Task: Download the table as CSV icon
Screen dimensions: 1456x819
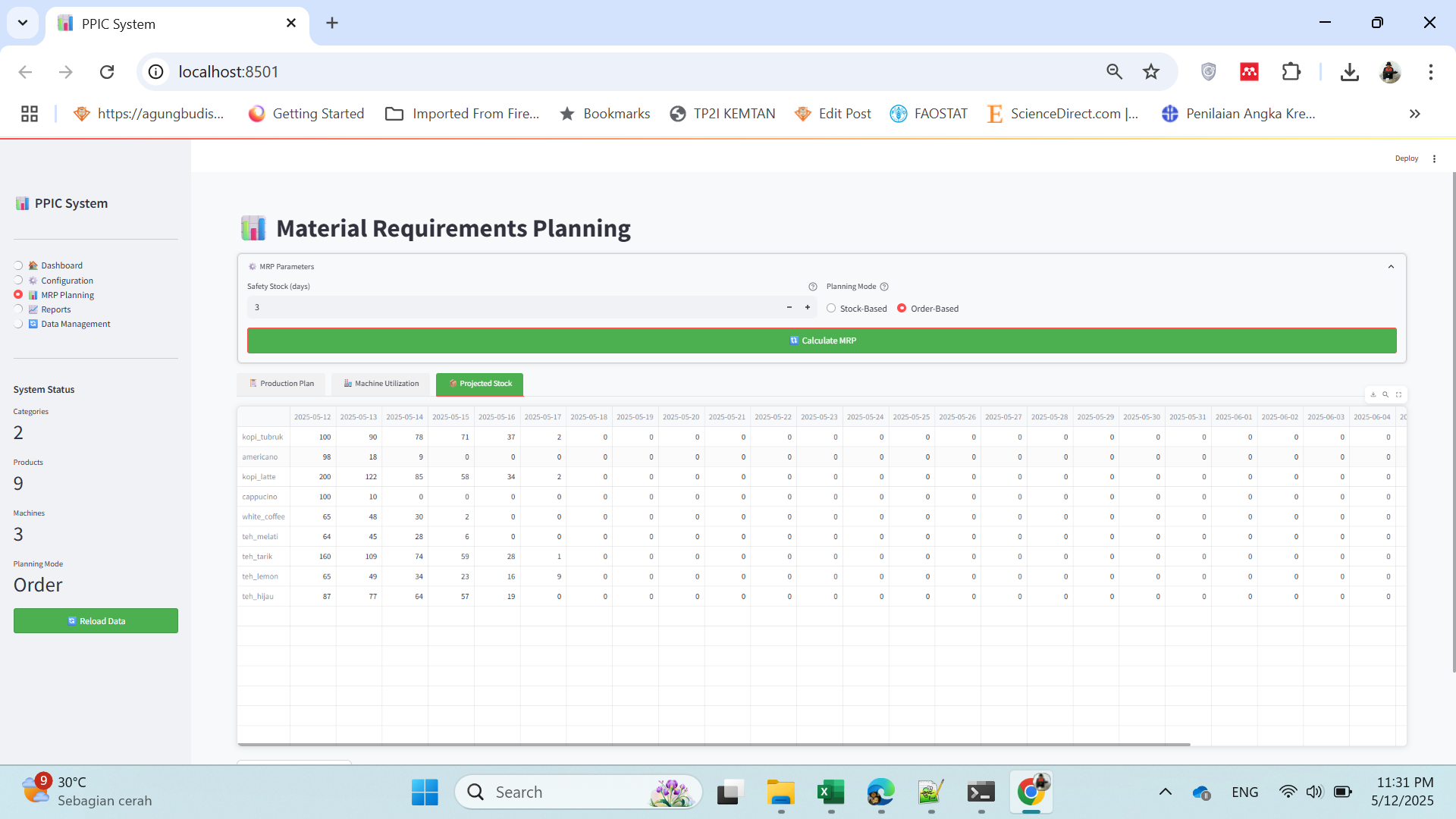Action: [x=1373, y=394]
